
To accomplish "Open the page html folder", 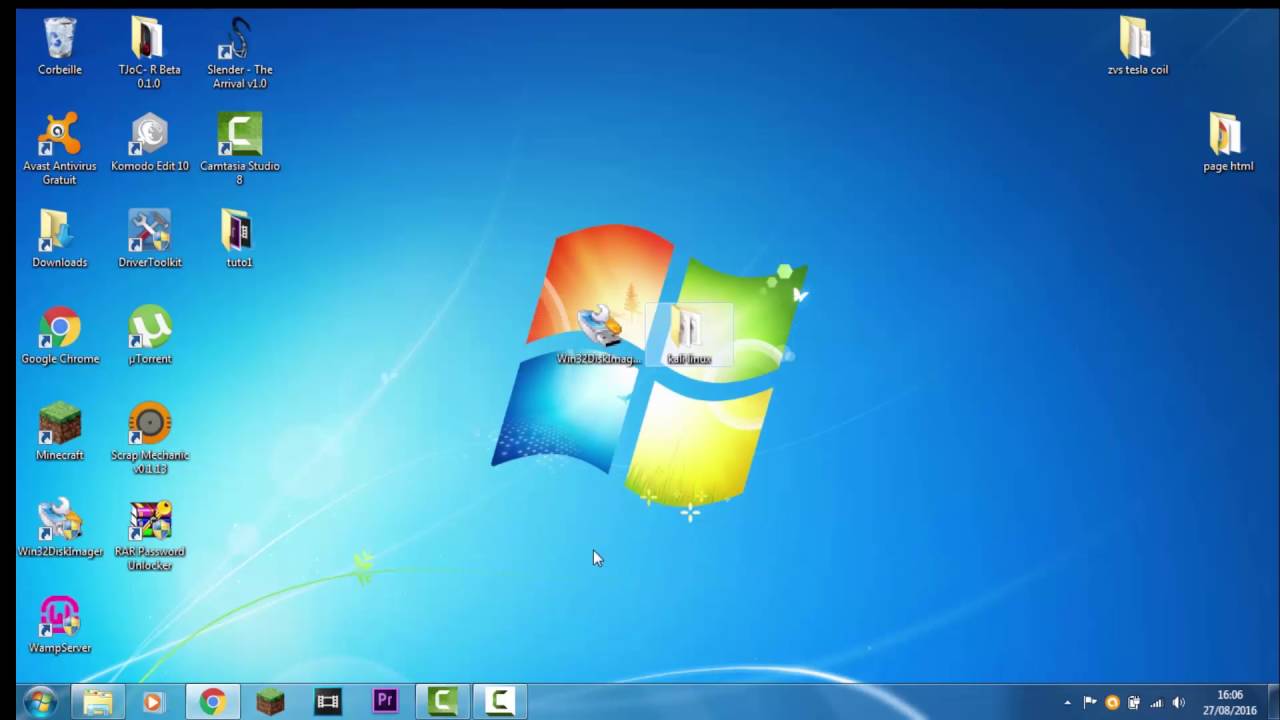I will [x=1227, y=142].
